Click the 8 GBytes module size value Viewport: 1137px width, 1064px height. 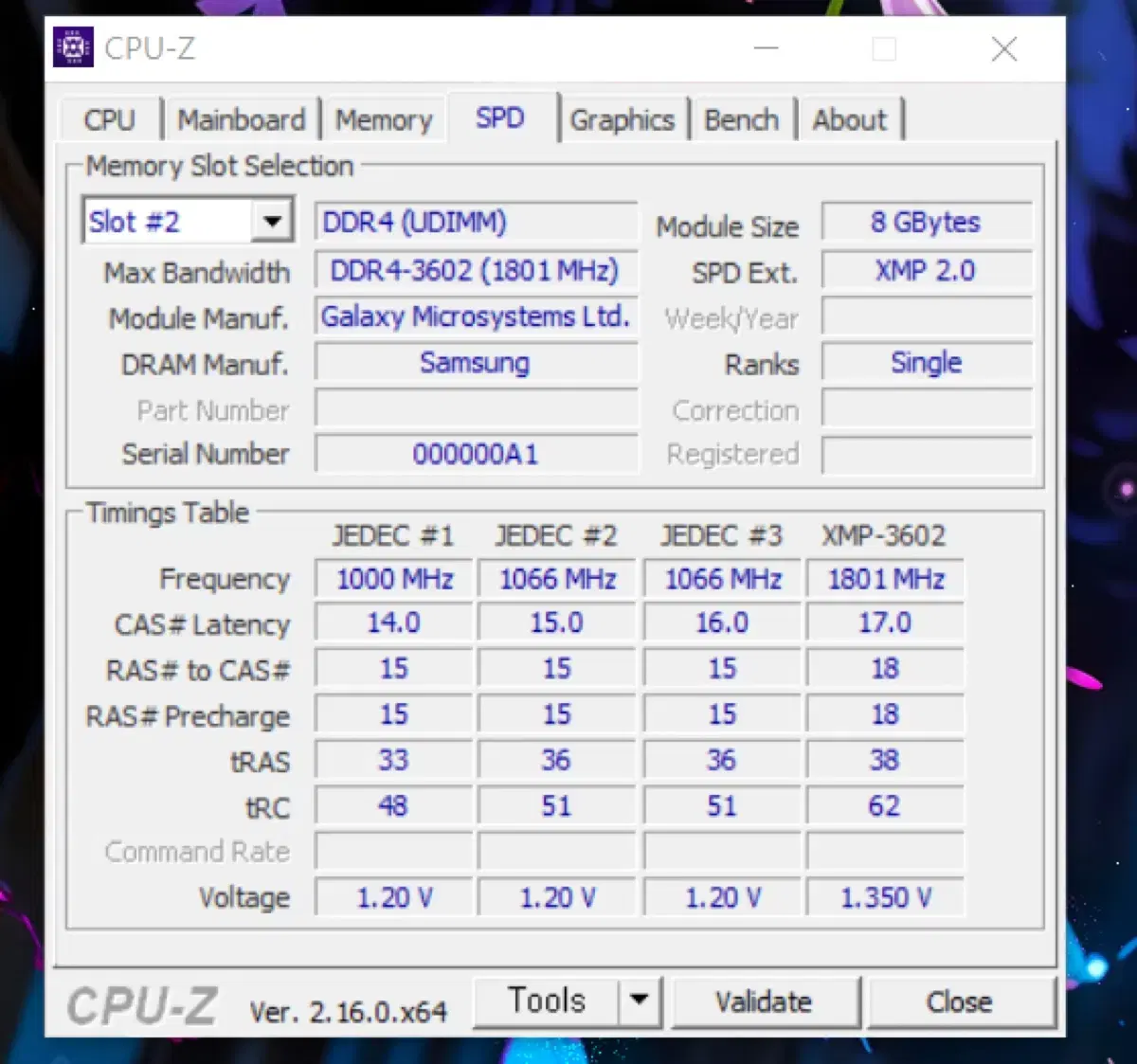(927, 223)
